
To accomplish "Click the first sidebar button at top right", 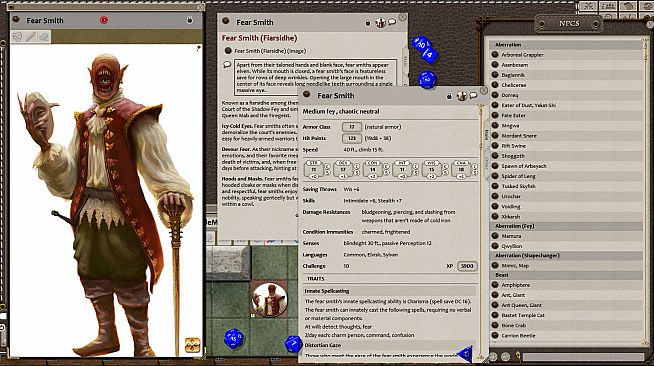I will 589,6.
